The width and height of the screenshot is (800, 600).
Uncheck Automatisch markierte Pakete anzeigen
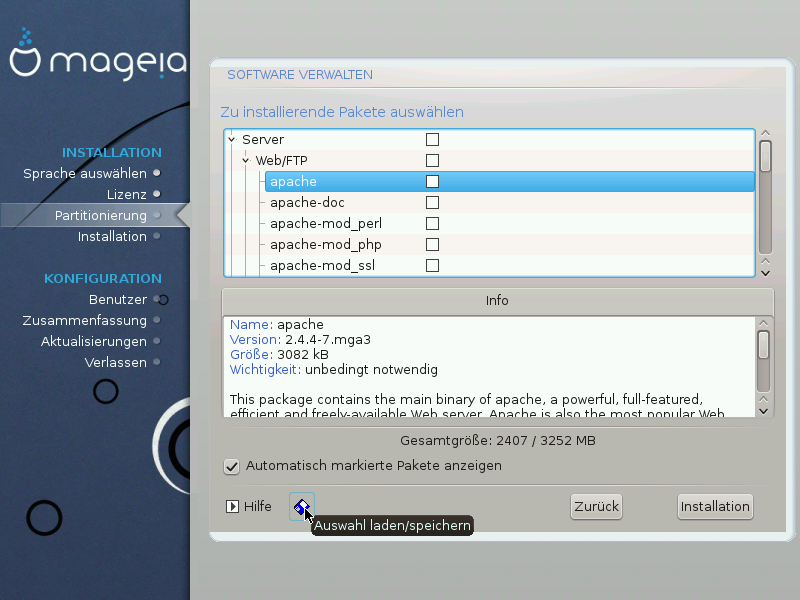[232, 466]
